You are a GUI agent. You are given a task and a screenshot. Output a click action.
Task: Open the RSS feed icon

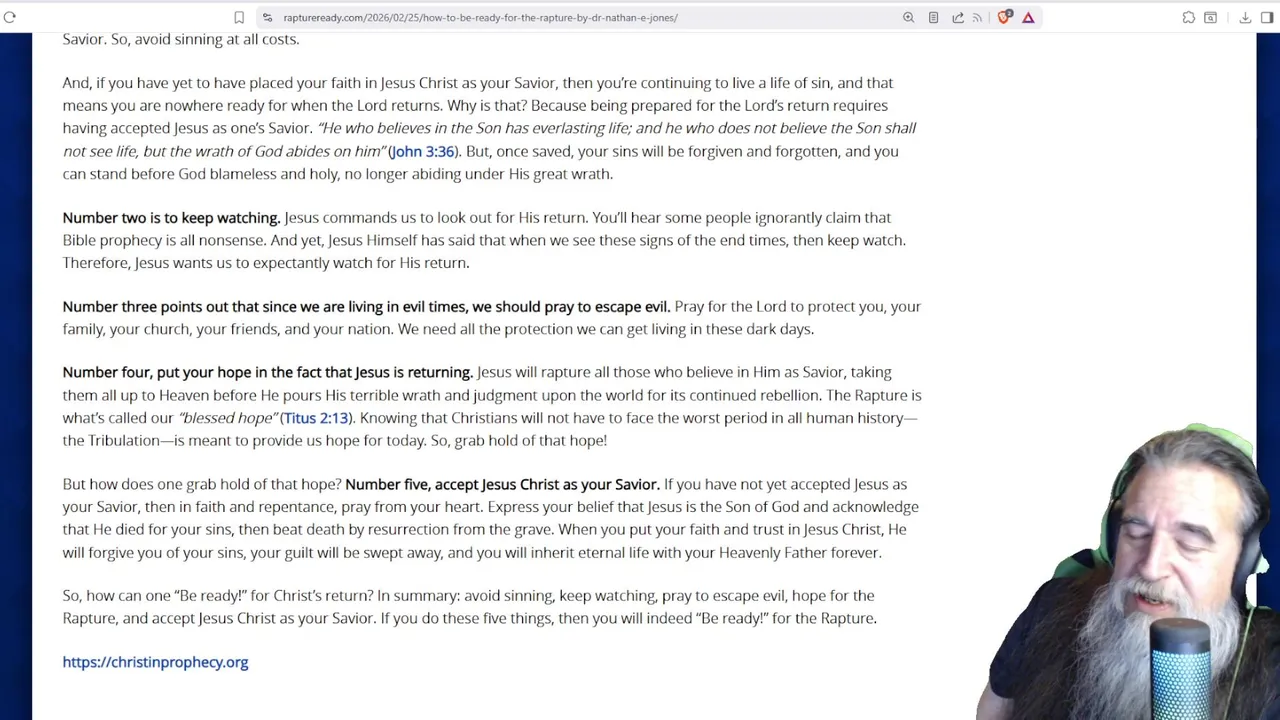click(977, 17)
